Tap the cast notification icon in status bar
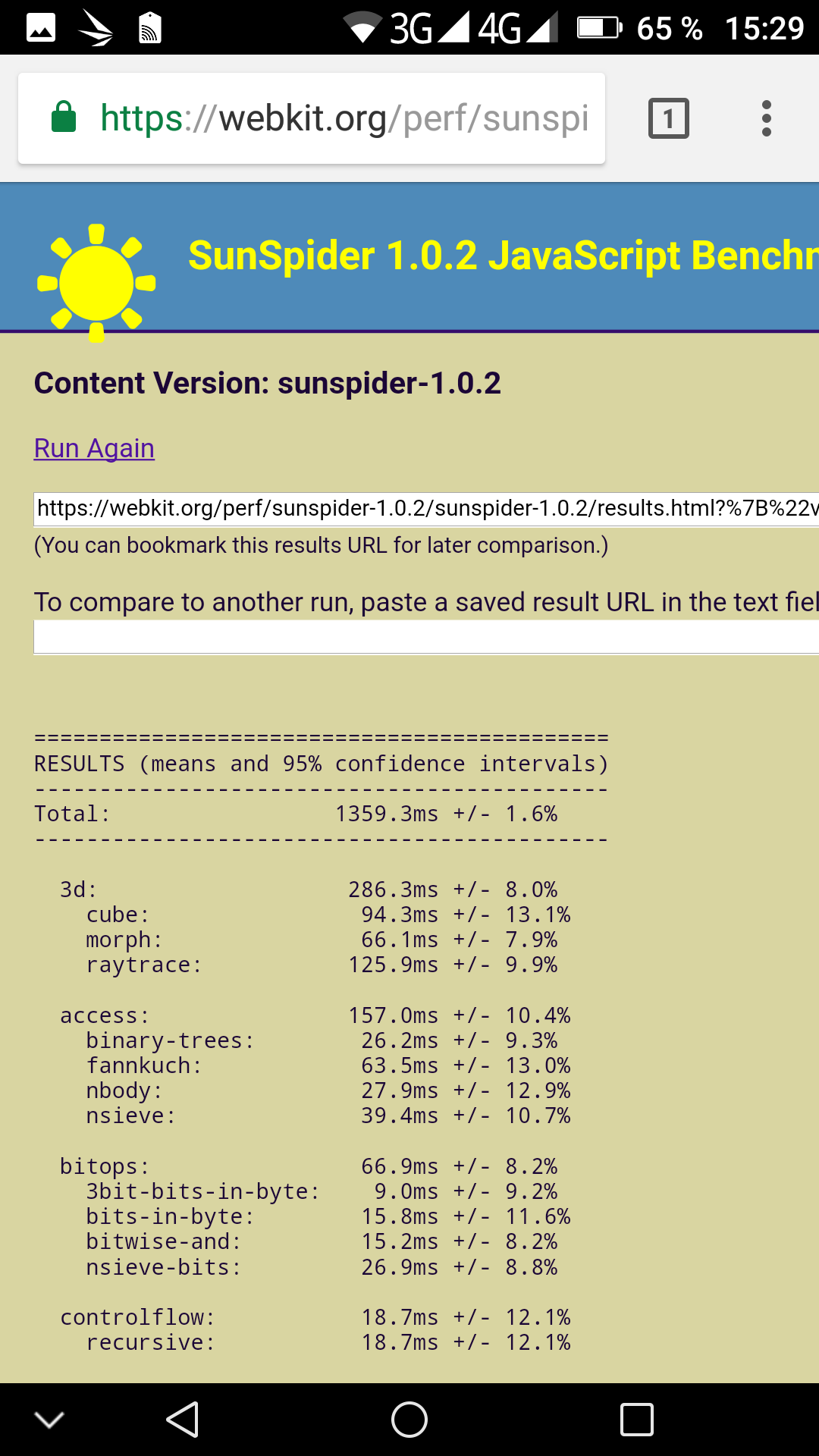Image resolution: width=819 pixels, height=1456 pixels. [x=149, y=28]
